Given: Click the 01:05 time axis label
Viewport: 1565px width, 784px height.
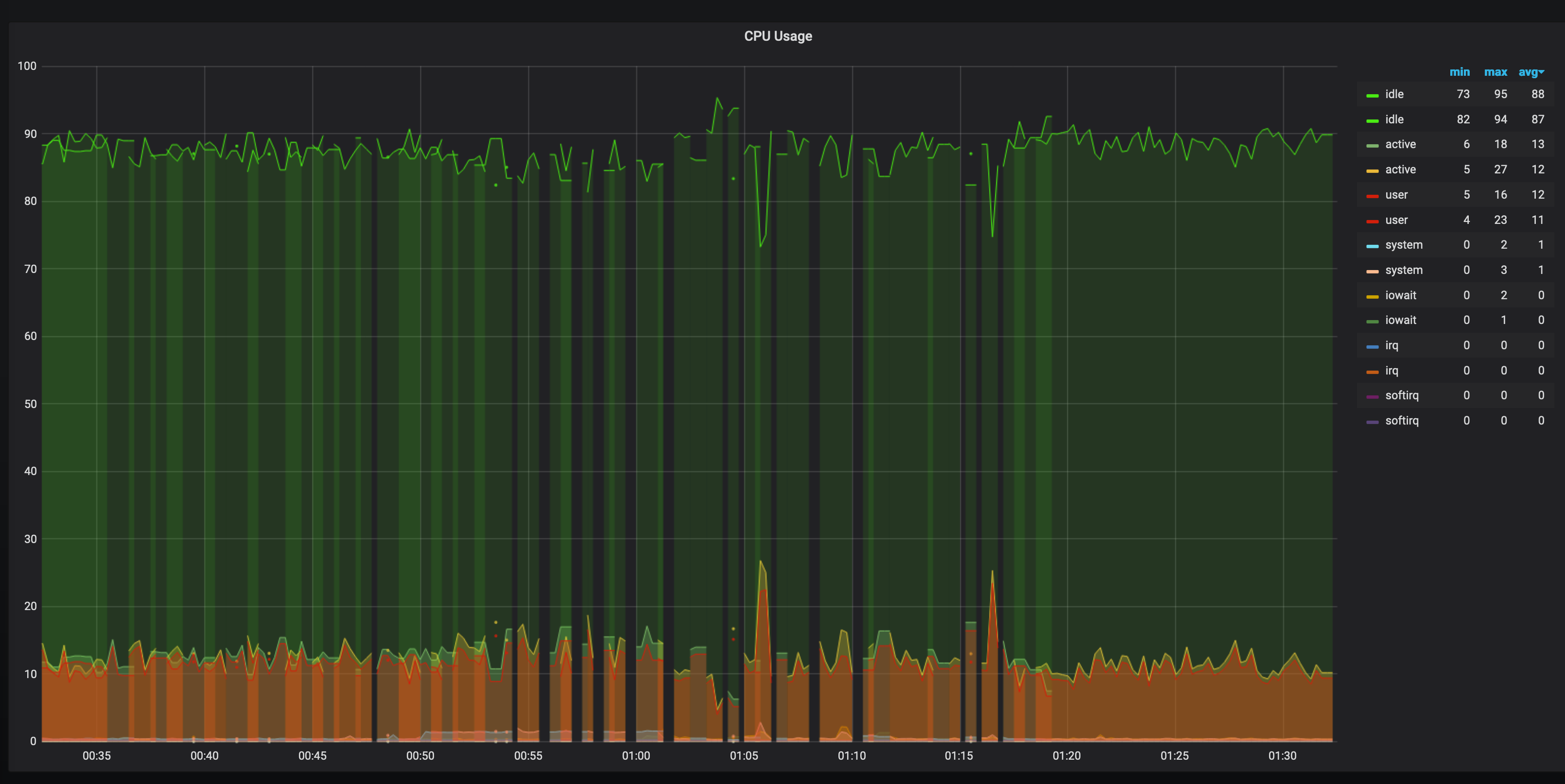Looking at the screenshot, I should coord(744,756).
